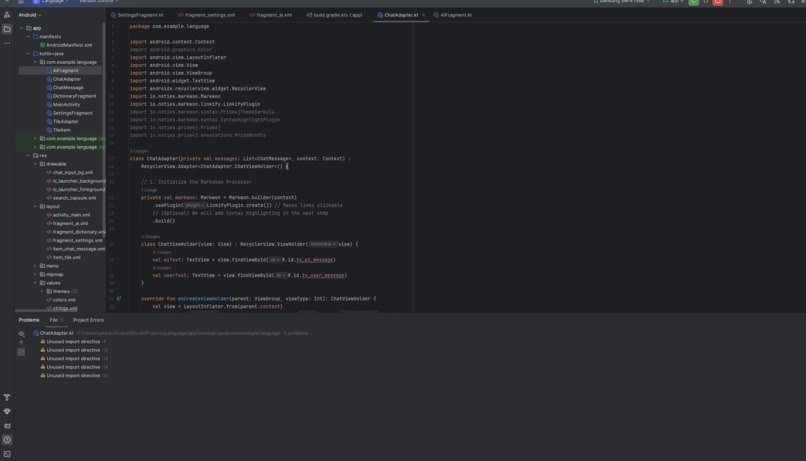The height and width of the screenshot is (461, 806).
Task: Collapse the drawable folder
Action: coord(35,164)
